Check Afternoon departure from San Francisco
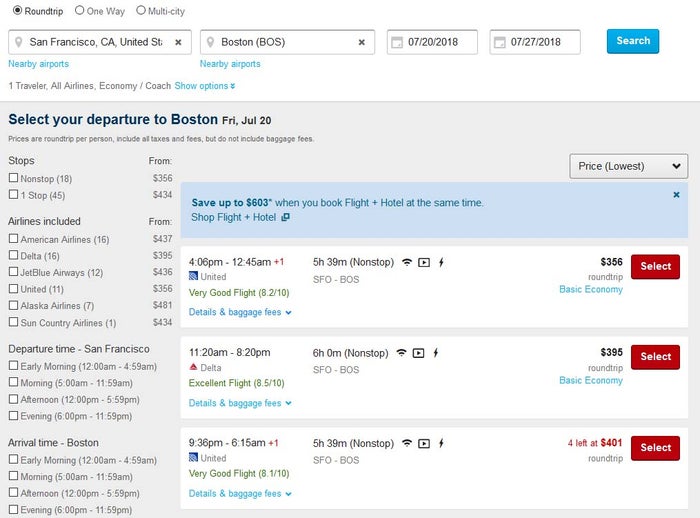Viewport: 700px width, 518px height. [x=13, y=399]
